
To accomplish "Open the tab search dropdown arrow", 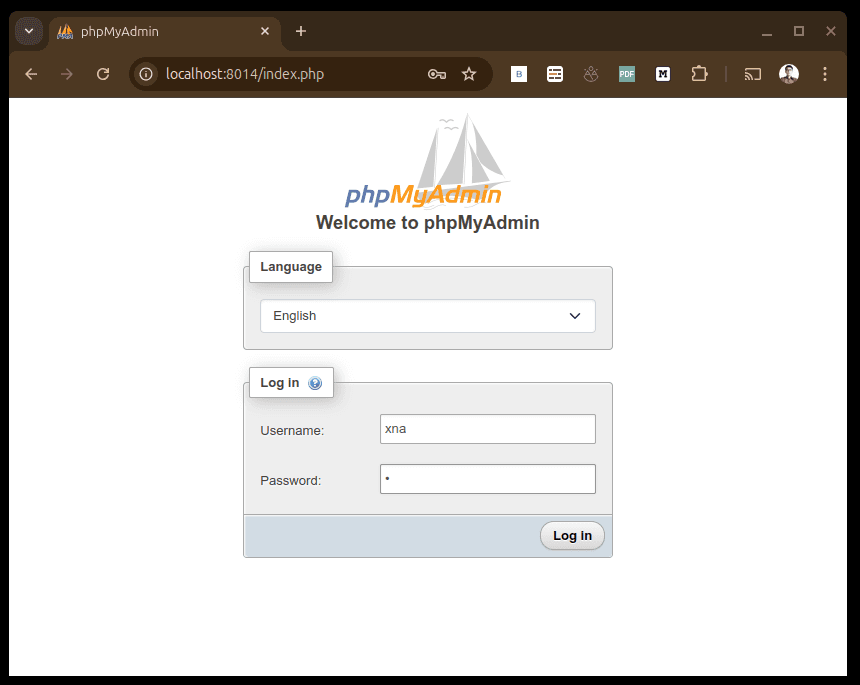I will 29,31.
